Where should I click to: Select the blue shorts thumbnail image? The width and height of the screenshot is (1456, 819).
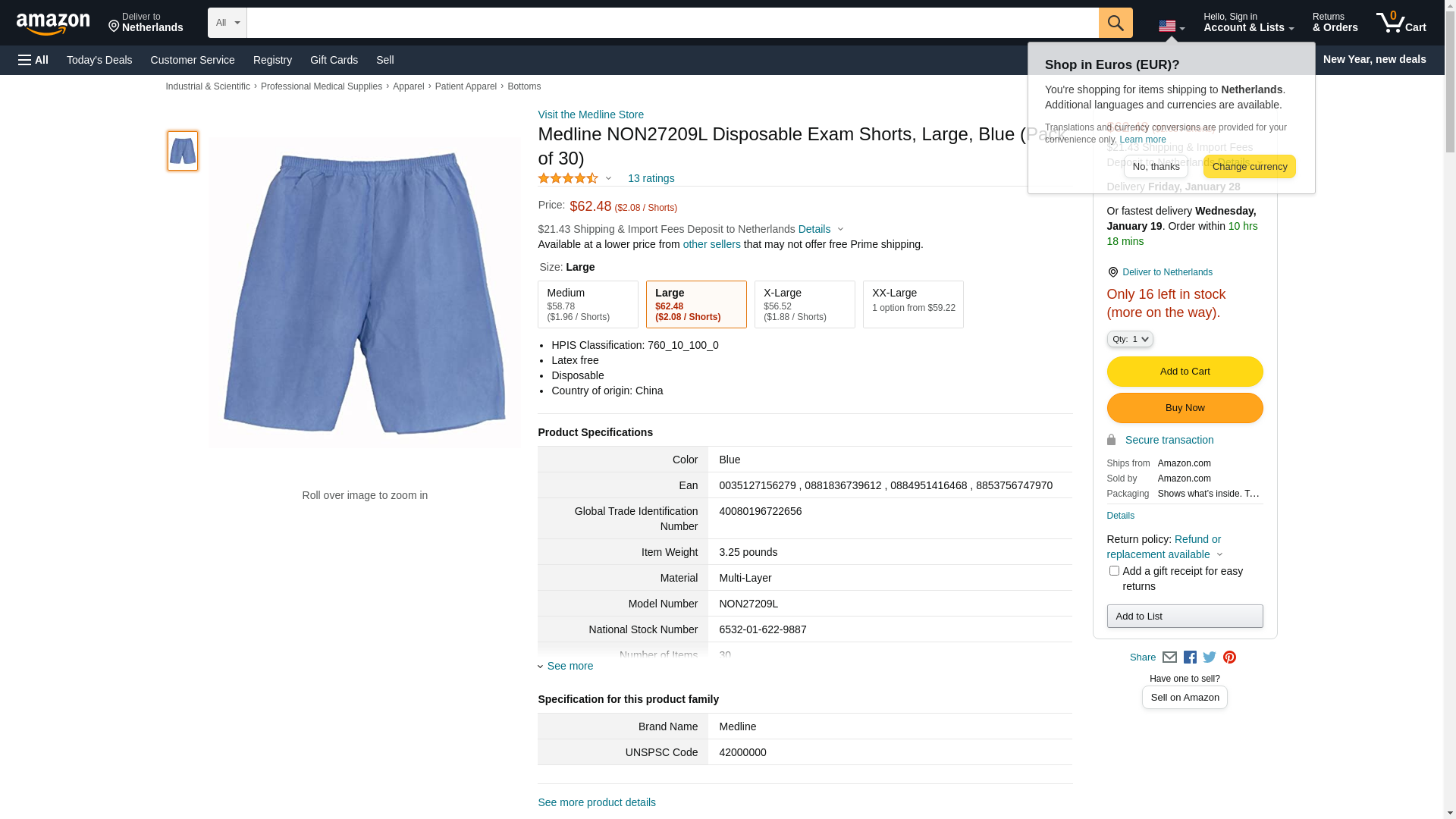tap(183, 151)
